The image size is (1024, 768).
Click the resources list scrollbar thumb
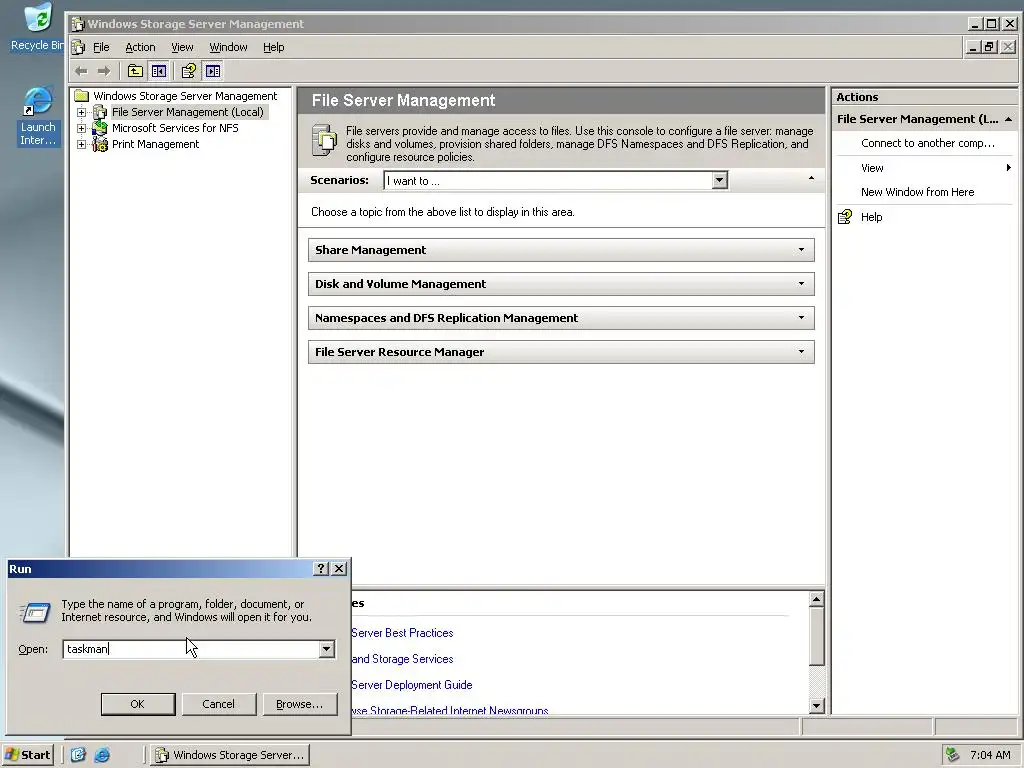816,635
